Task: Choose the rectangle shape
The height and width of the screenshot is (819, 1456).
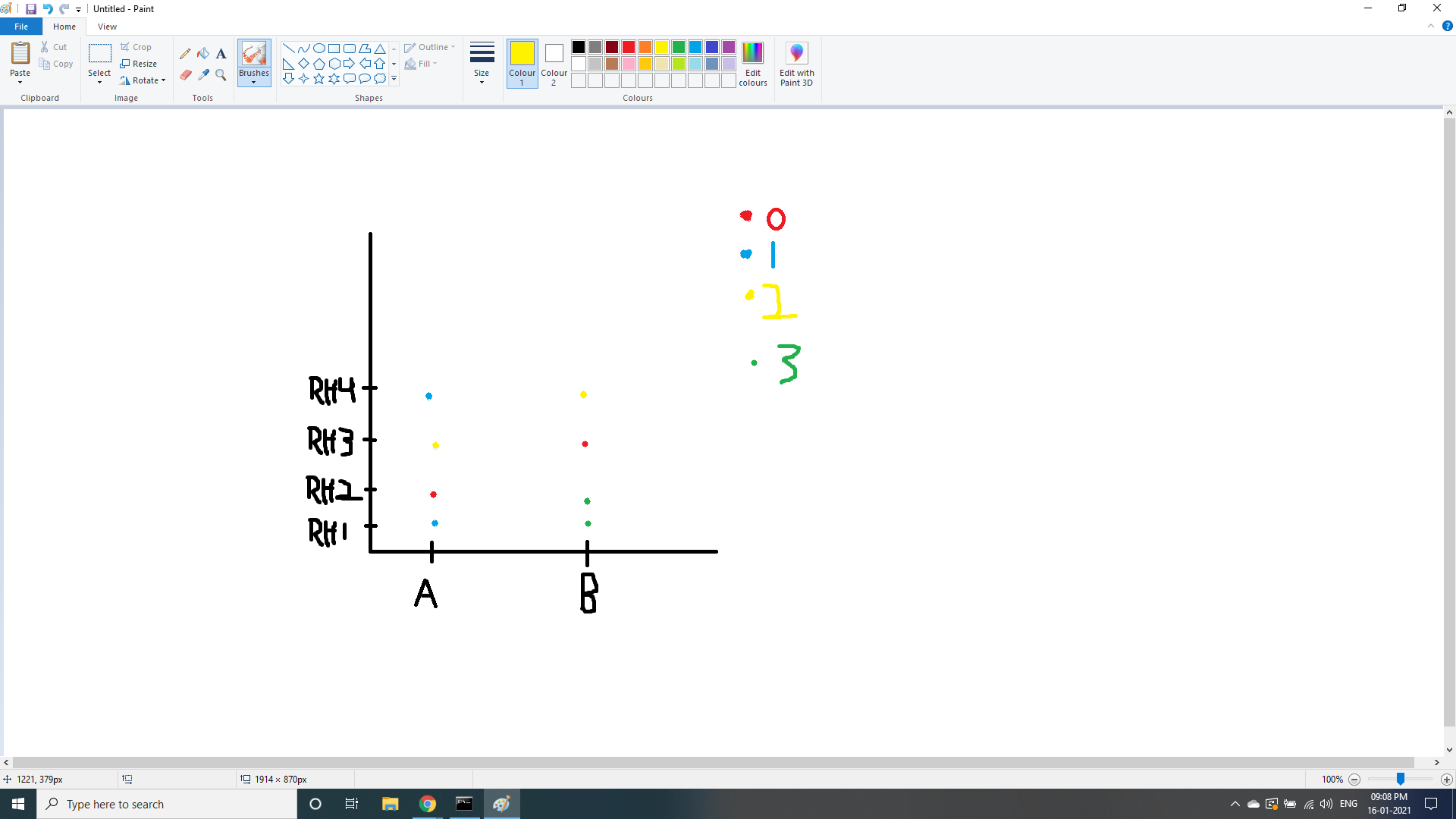Action: pos(334,49)
